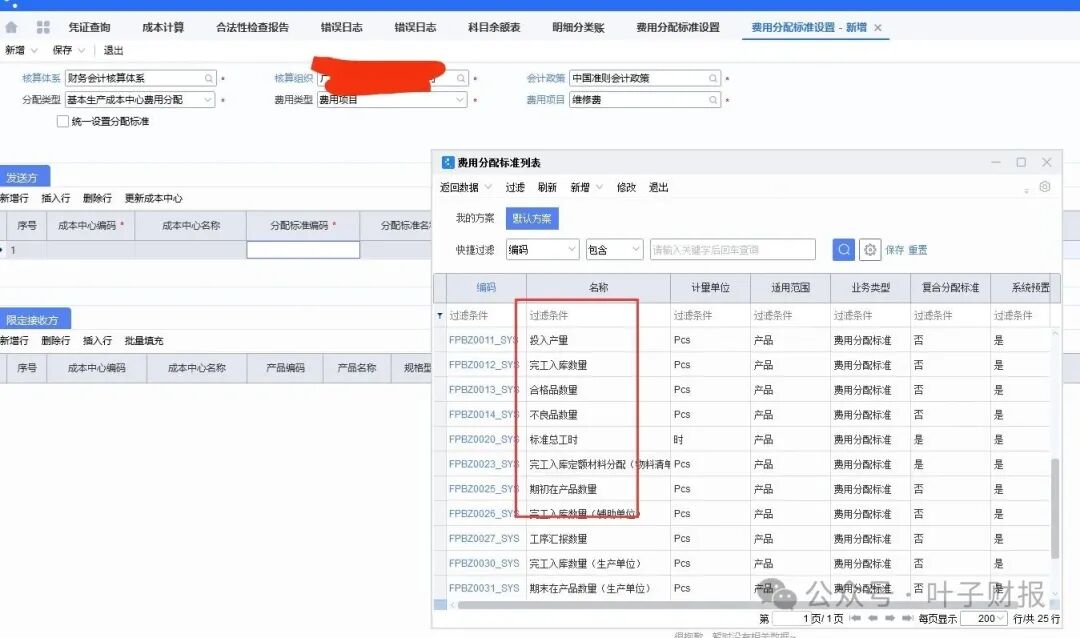Select the 我的方案 scheme tab
The width and height of the screenshot is (1080, 638).
click(475, 218)
